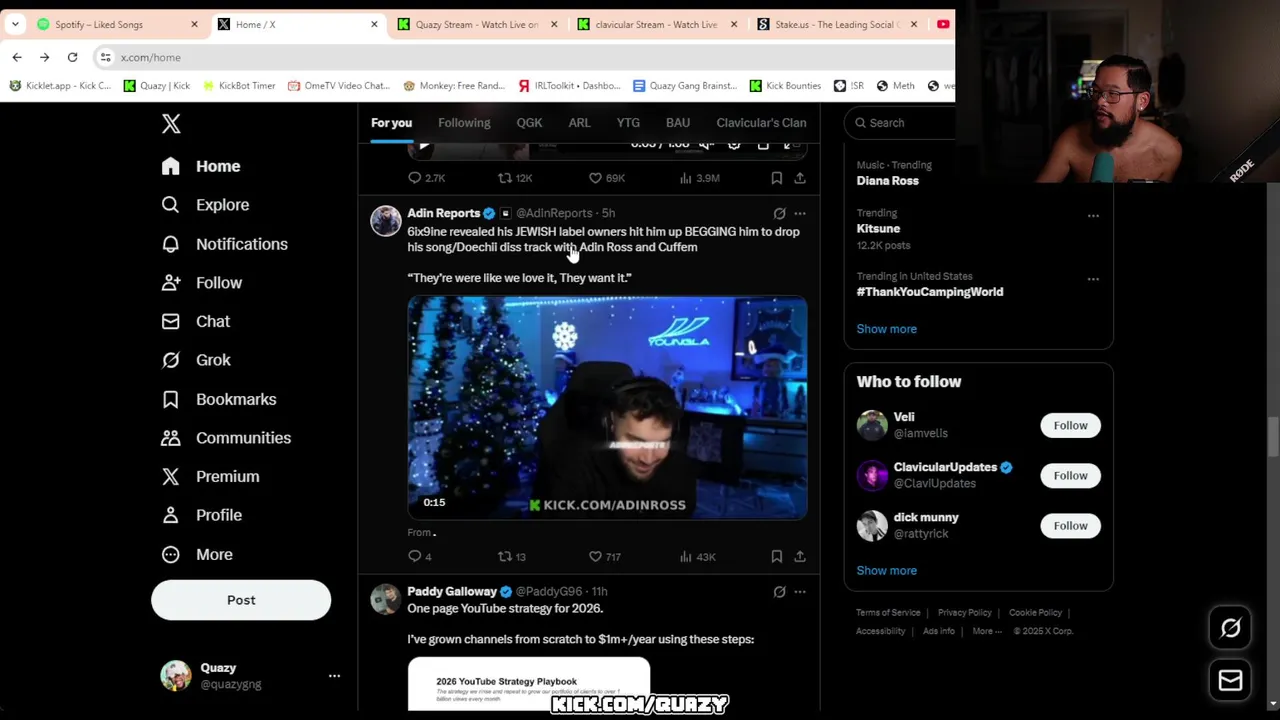Share the top post above Adin Reports

[800, 178]
